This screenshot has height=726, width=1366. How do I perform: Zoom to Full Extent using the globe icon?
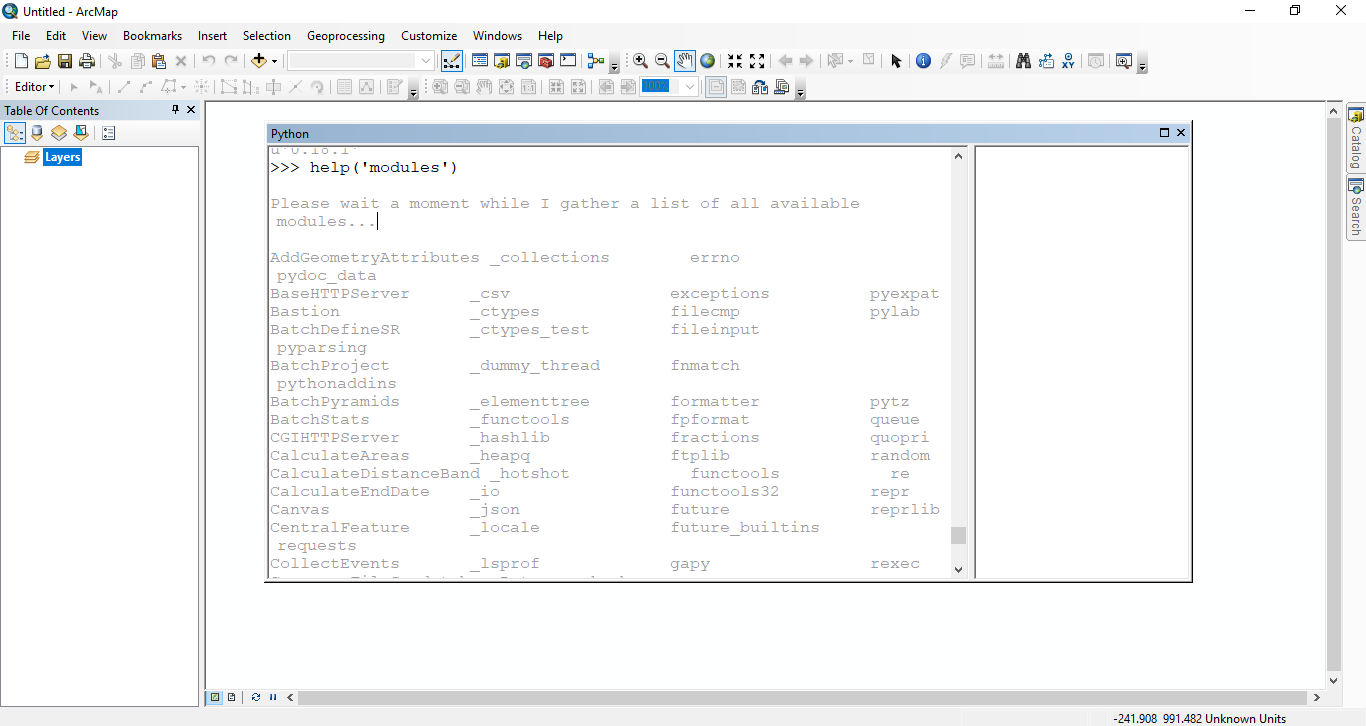707,60
